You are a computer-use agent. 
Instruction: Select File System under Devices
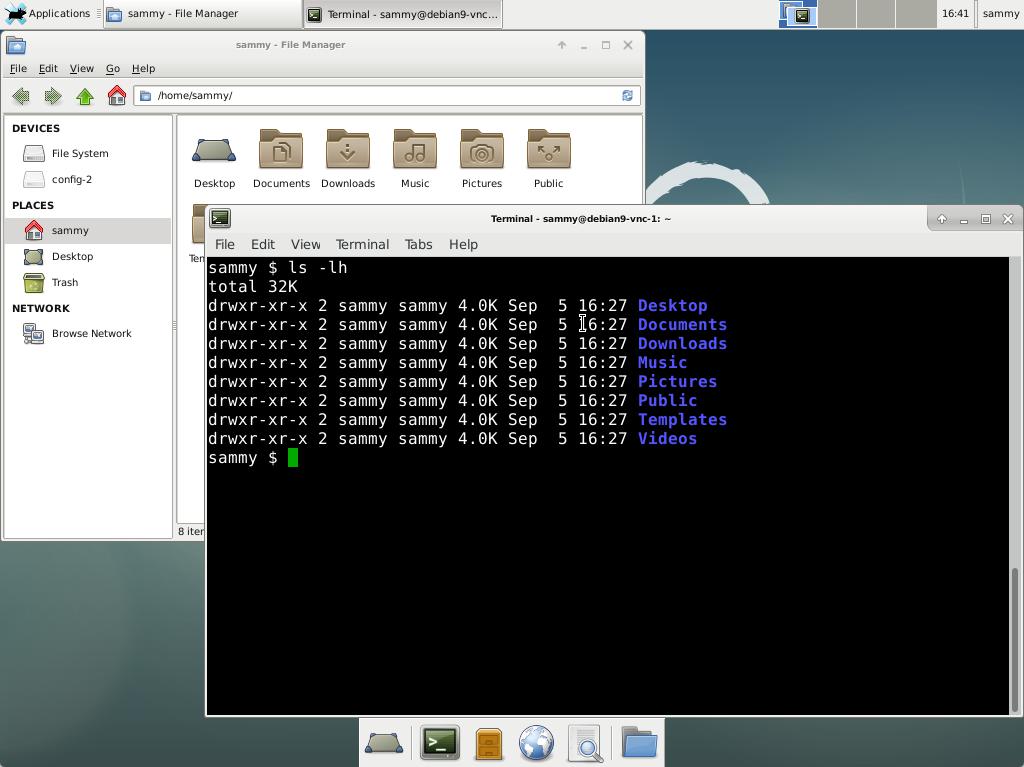pyautogui.click(x=80, y=153)
